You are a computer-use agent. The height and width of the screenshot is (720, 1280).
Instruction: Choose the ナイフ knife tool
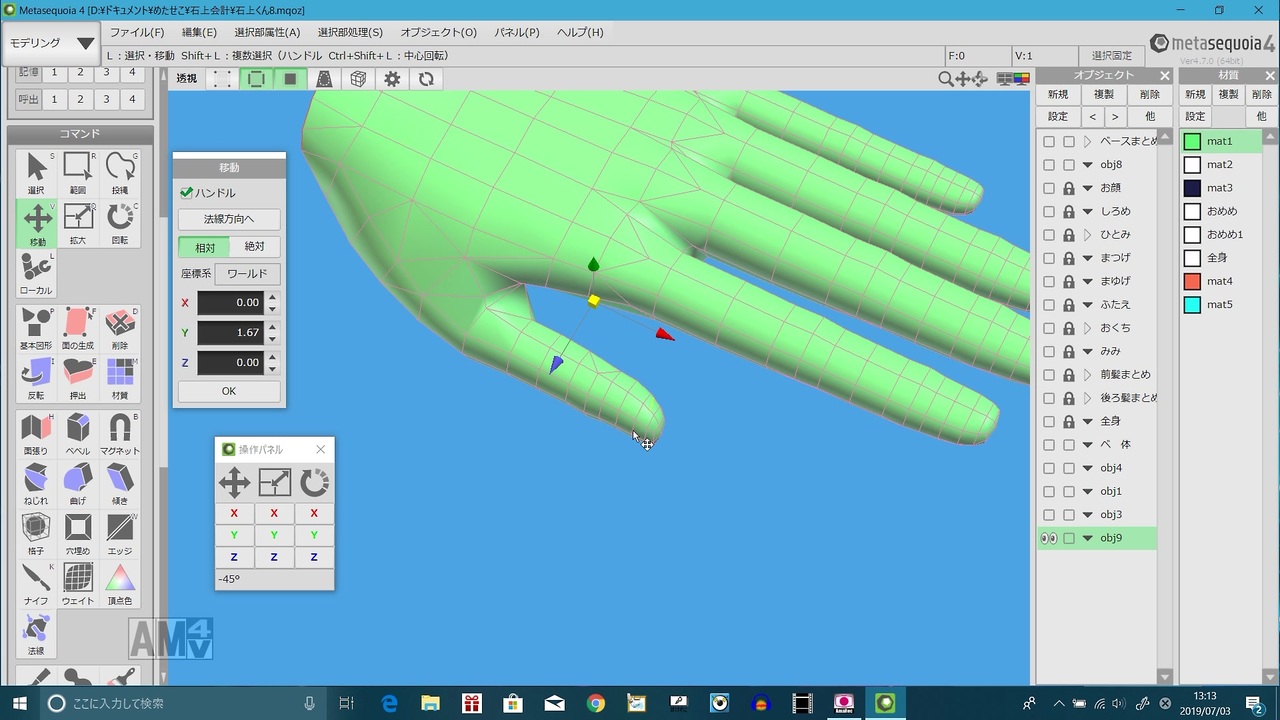tap(36, 584)
